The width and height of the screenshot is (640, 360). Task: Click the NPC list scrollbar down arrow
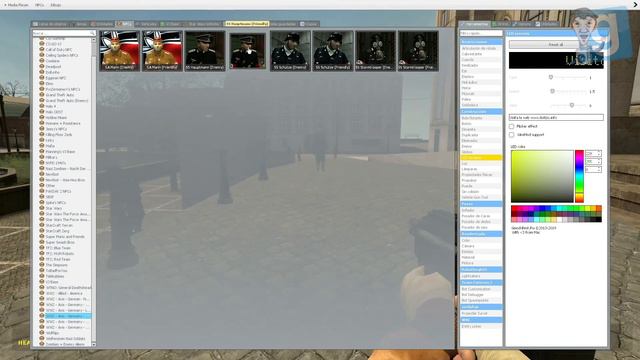(94, 344)
